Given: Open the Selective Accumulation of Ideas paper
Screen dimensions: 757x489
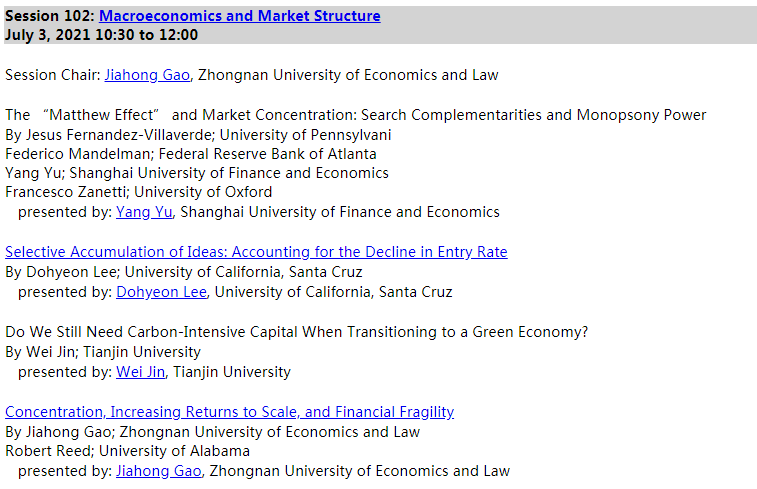Looking at the screenshot, I should point(256,252).
